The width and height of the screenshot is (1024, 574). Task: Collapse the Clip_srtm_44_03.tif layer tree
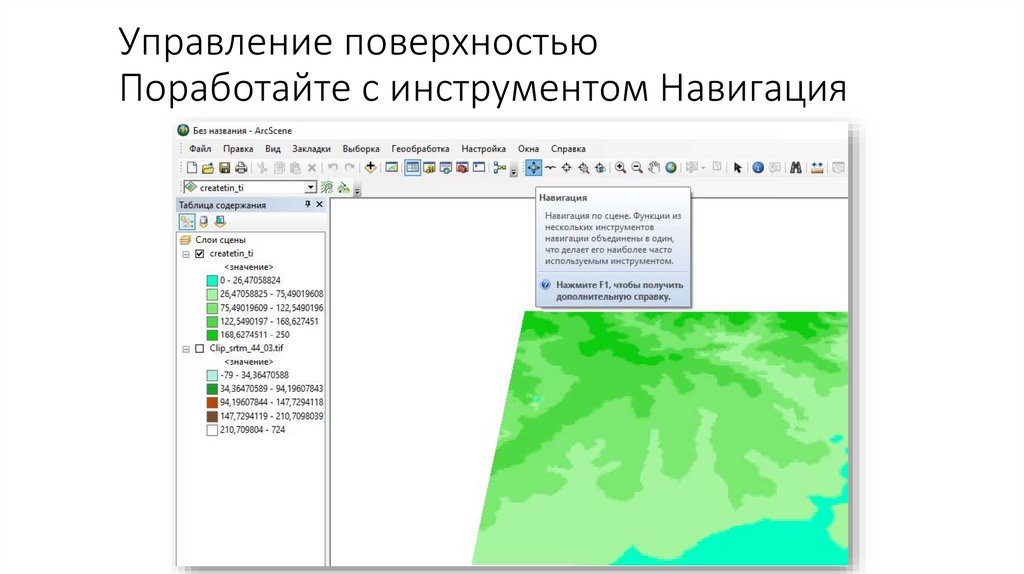(x=186, y=349)
